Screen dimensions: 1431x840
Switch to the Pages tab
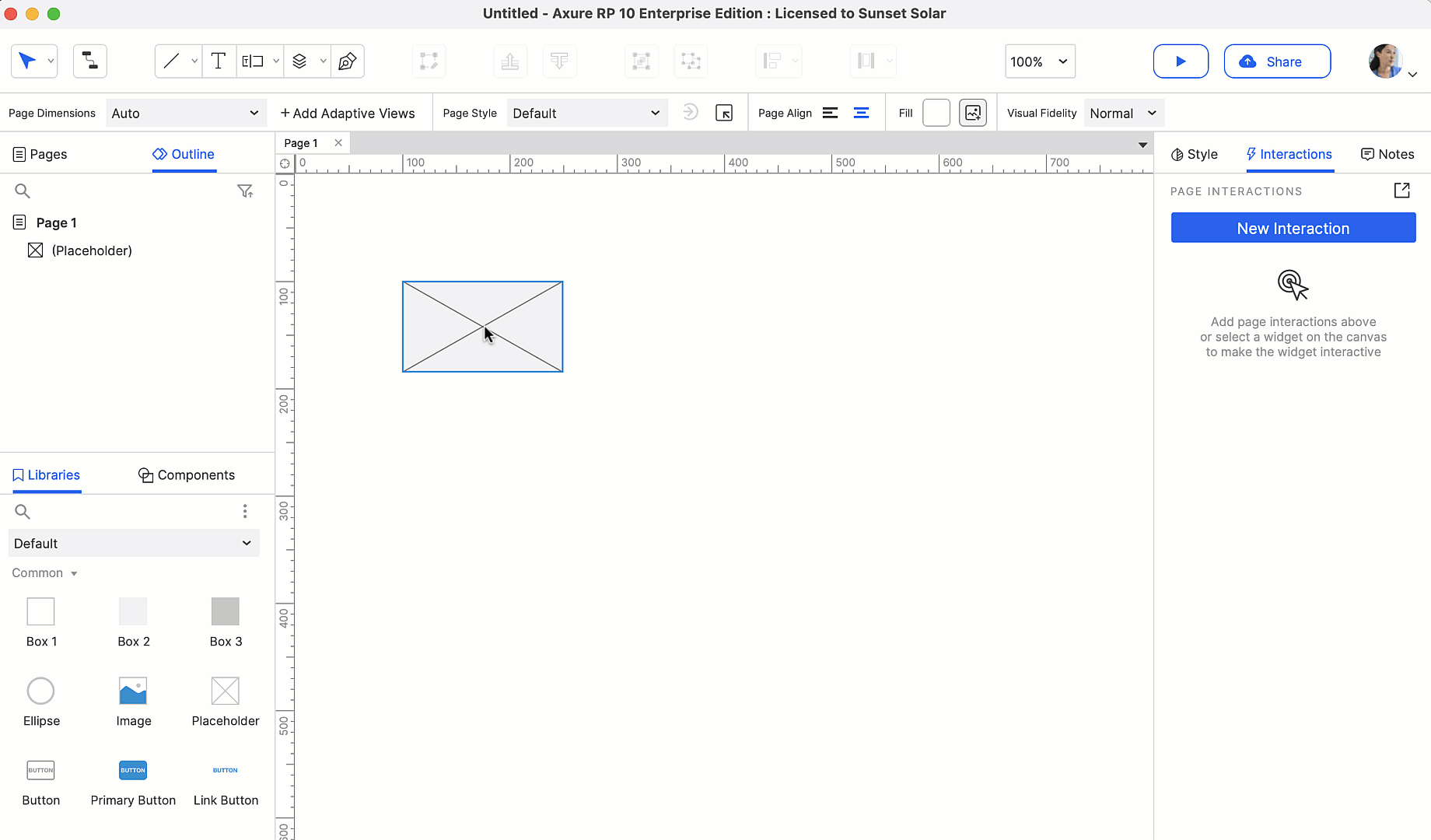tap(40, 154)
